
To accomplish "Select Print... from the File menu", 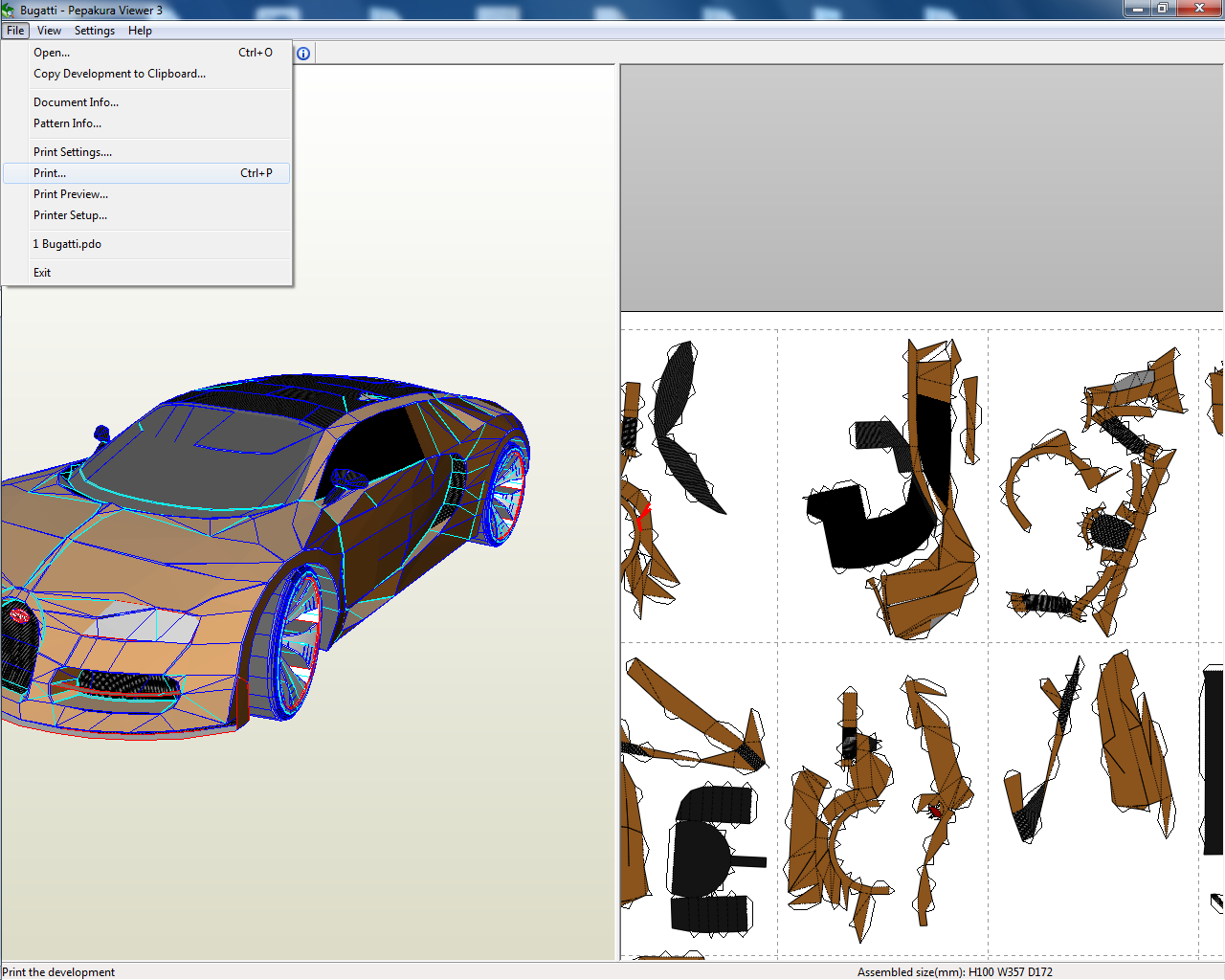I will pyautogui.click(x=49, y=172).
